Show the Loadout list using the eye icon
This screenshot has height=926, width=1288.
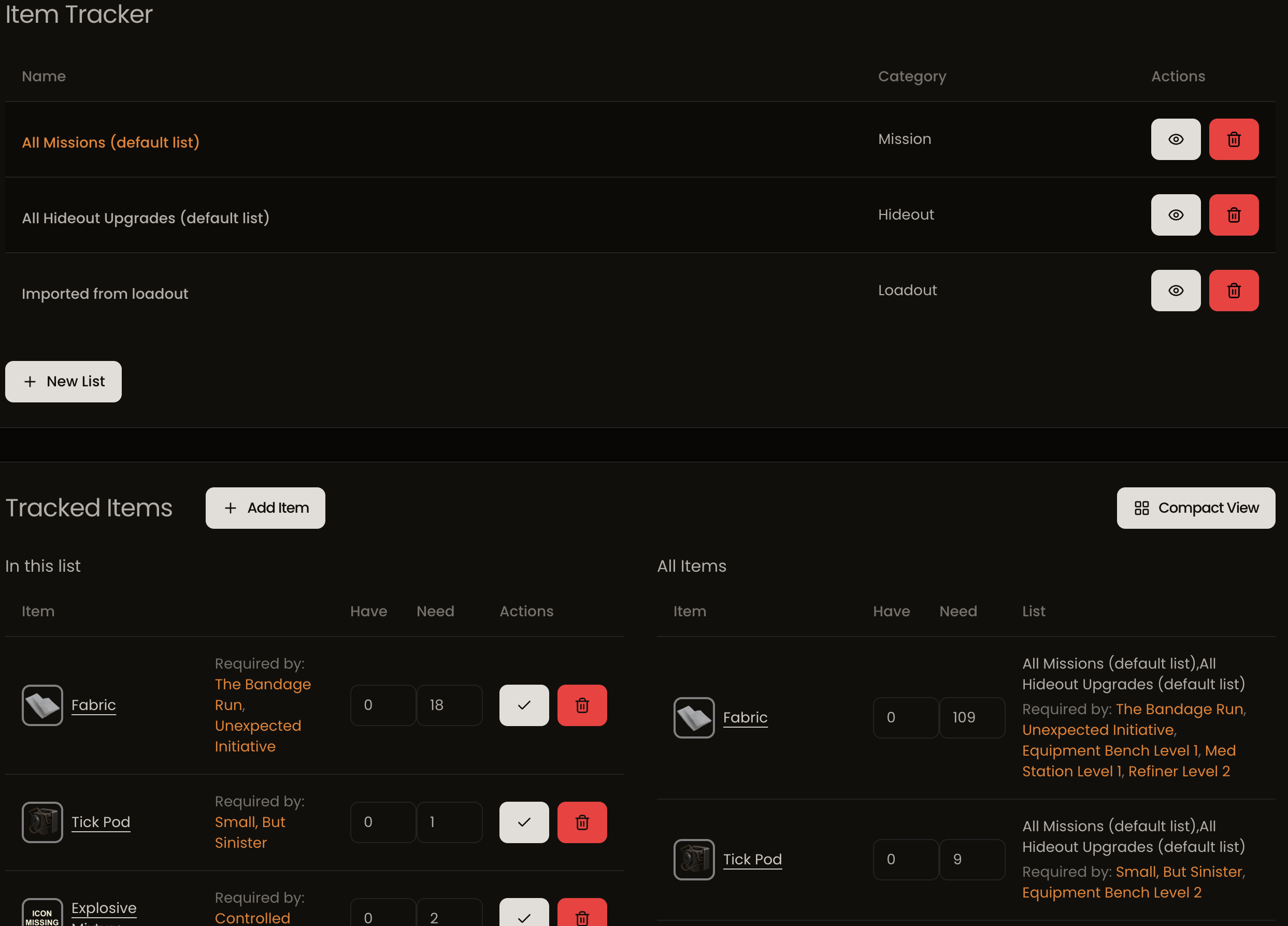(1176, 290)
